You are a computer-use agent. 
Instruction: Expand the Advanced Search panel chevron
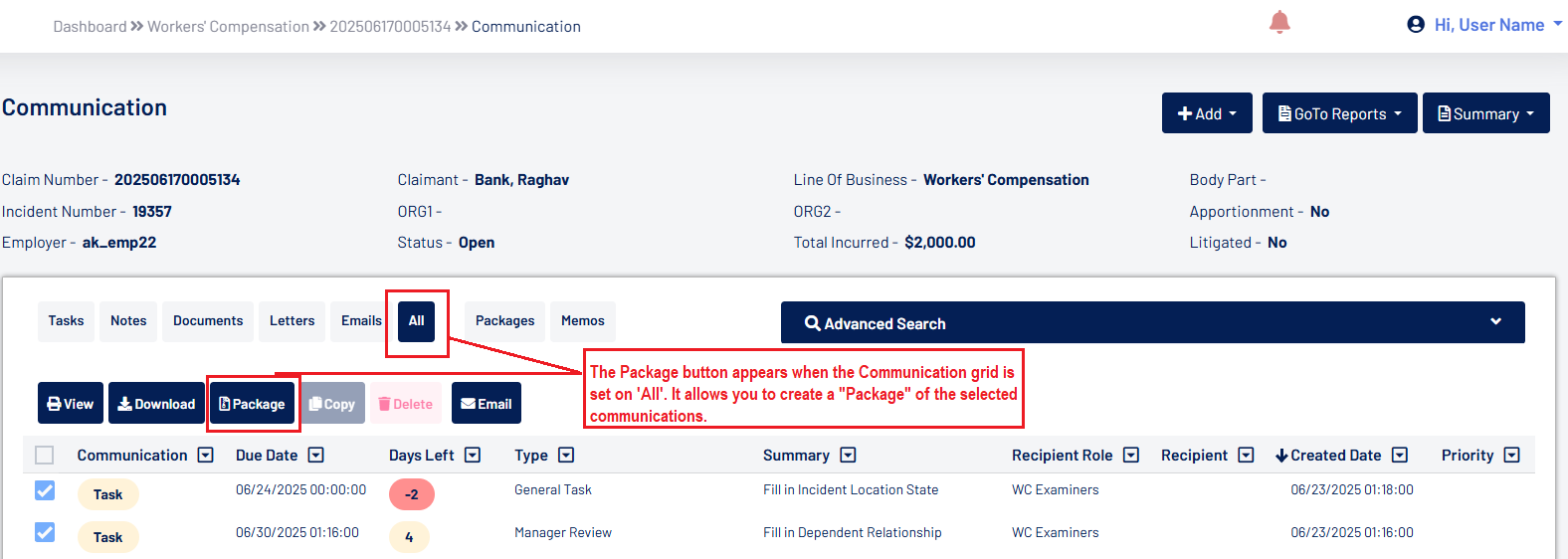click(1495, 322)
